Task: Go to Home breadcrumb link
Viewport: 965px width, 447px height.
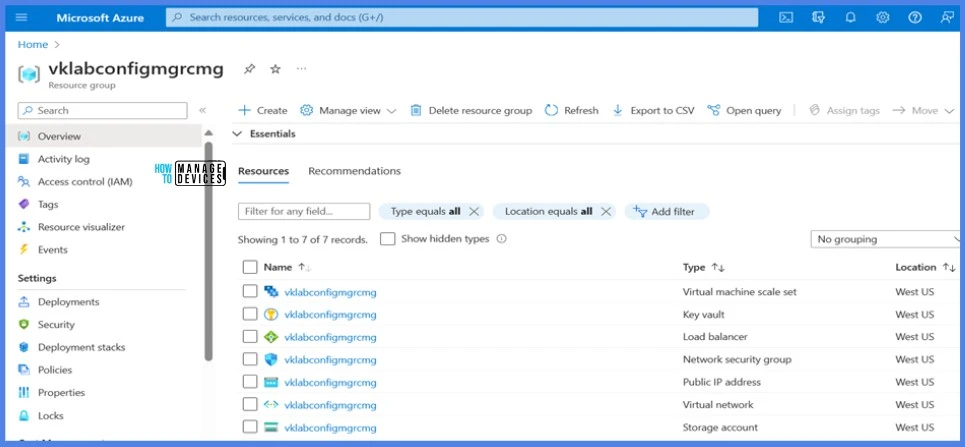Action: coord(33,44)
